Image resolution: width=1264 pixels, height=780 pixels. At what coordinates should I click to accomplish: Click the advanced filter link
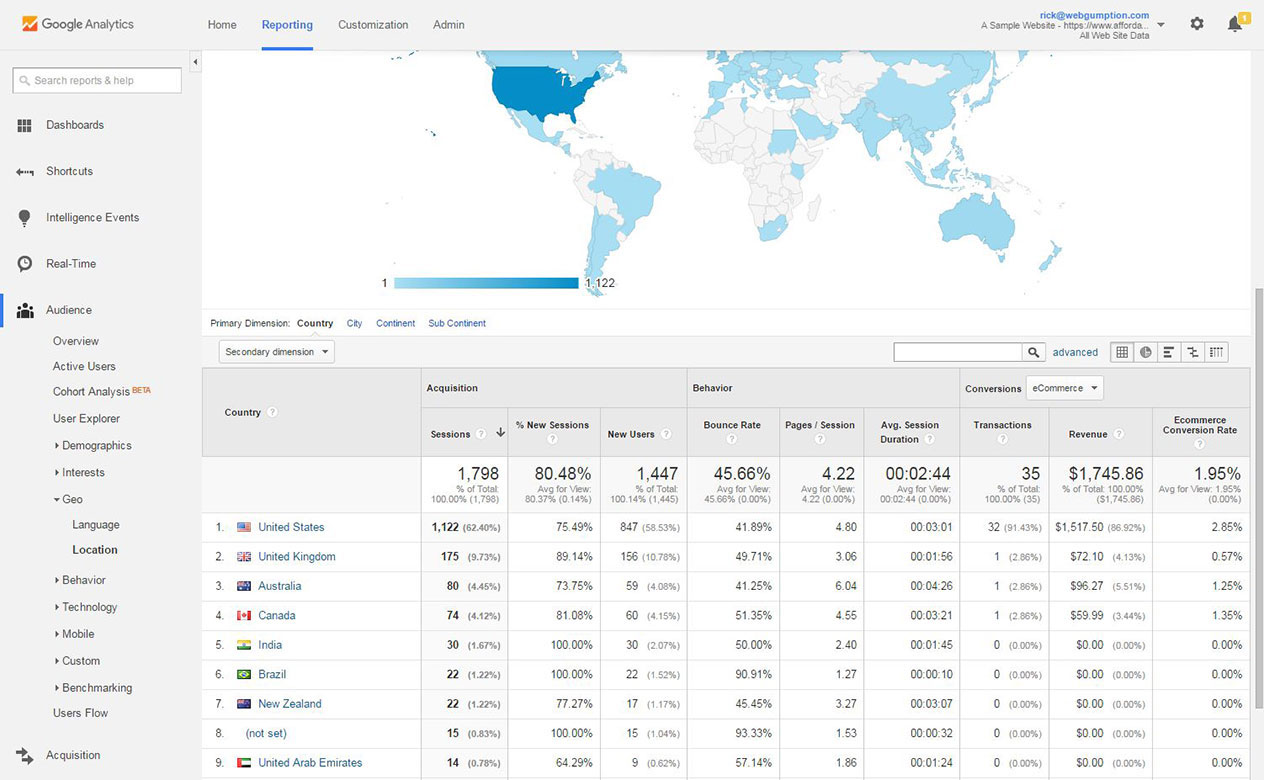(x=1075, y=352)
